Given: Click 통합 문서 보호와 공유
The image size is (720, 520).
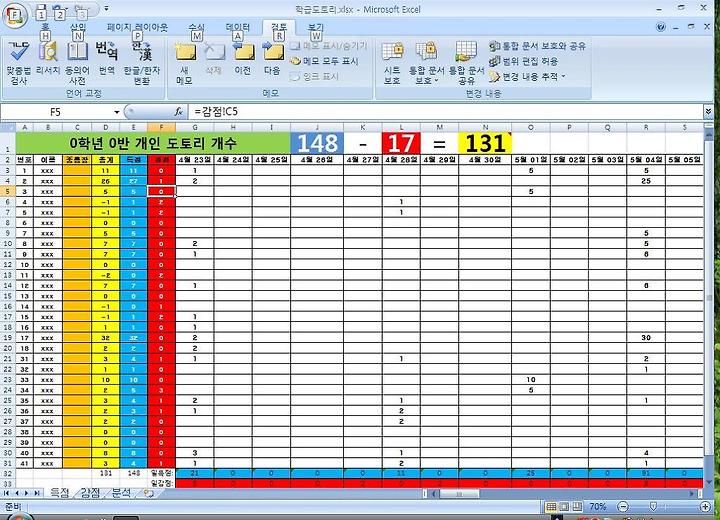Looking at the screenshot, I should tap(538, 46).
